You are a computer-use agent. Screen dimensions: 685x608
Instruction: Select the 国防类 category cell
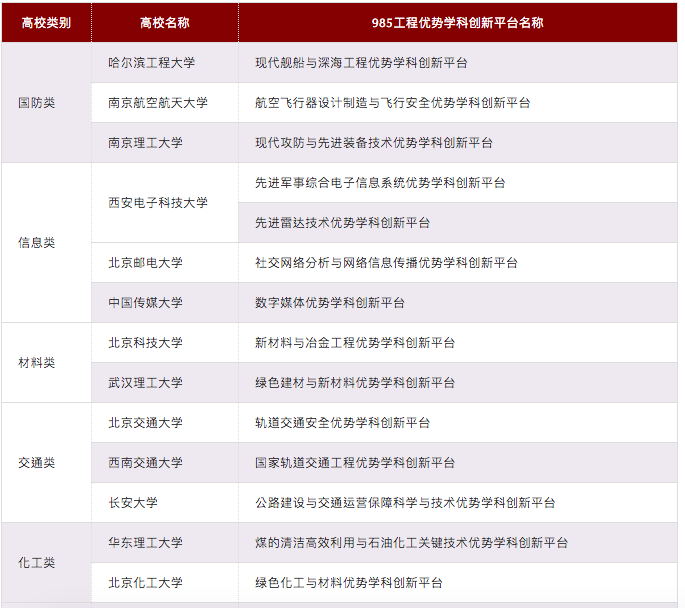[46, 103]
